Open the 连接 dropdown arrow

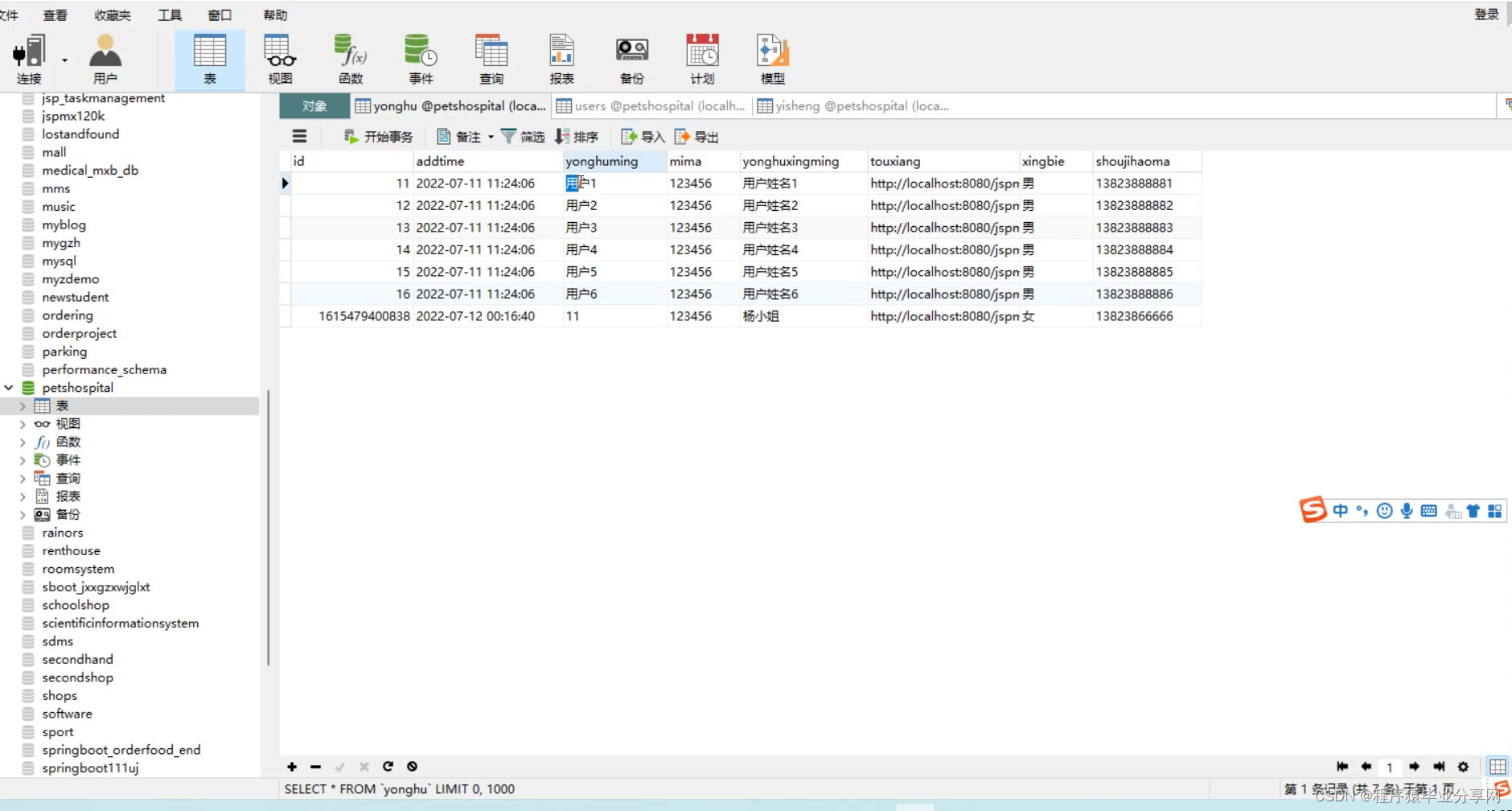(x=64, y=60)
